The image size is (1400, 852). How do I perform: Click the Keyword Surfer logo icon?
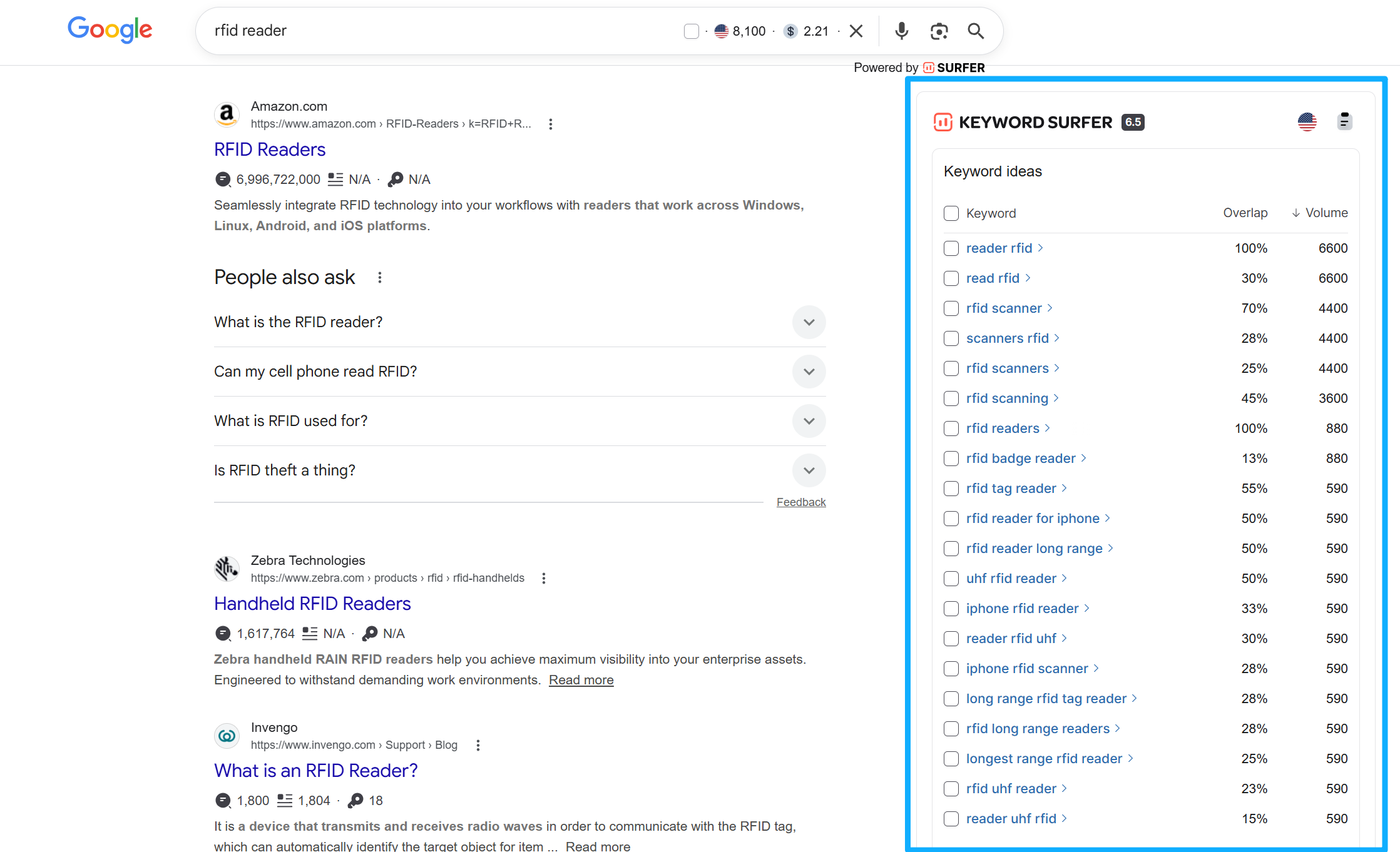[943, 122]
